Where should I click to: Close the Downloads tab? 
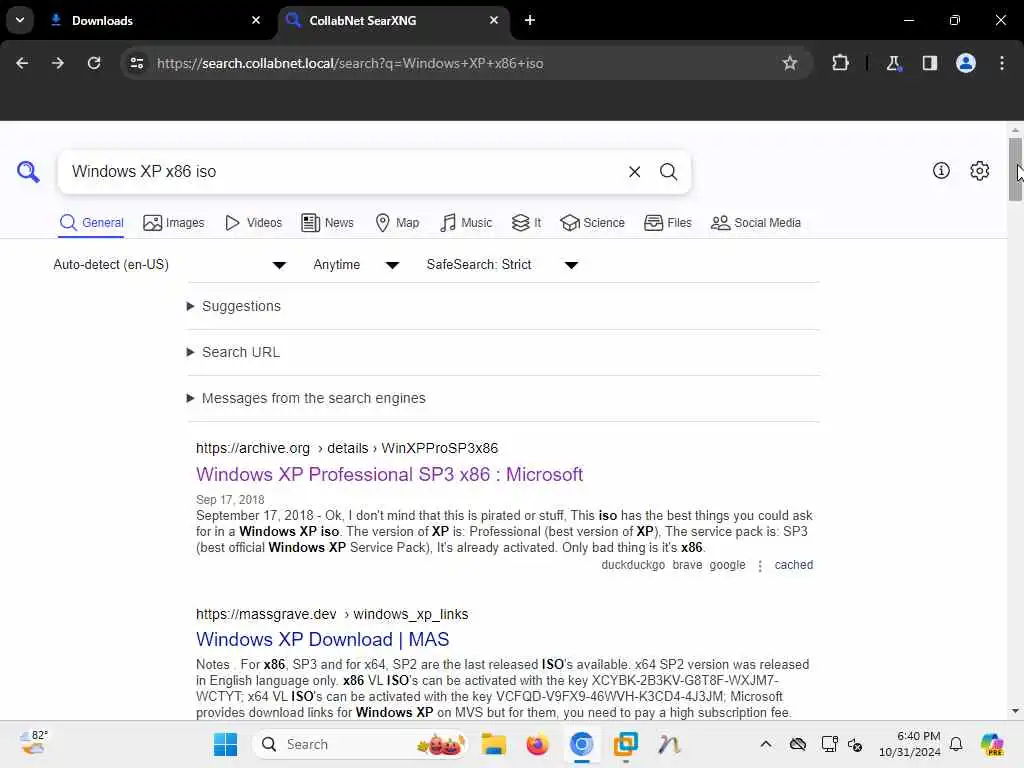256,20
